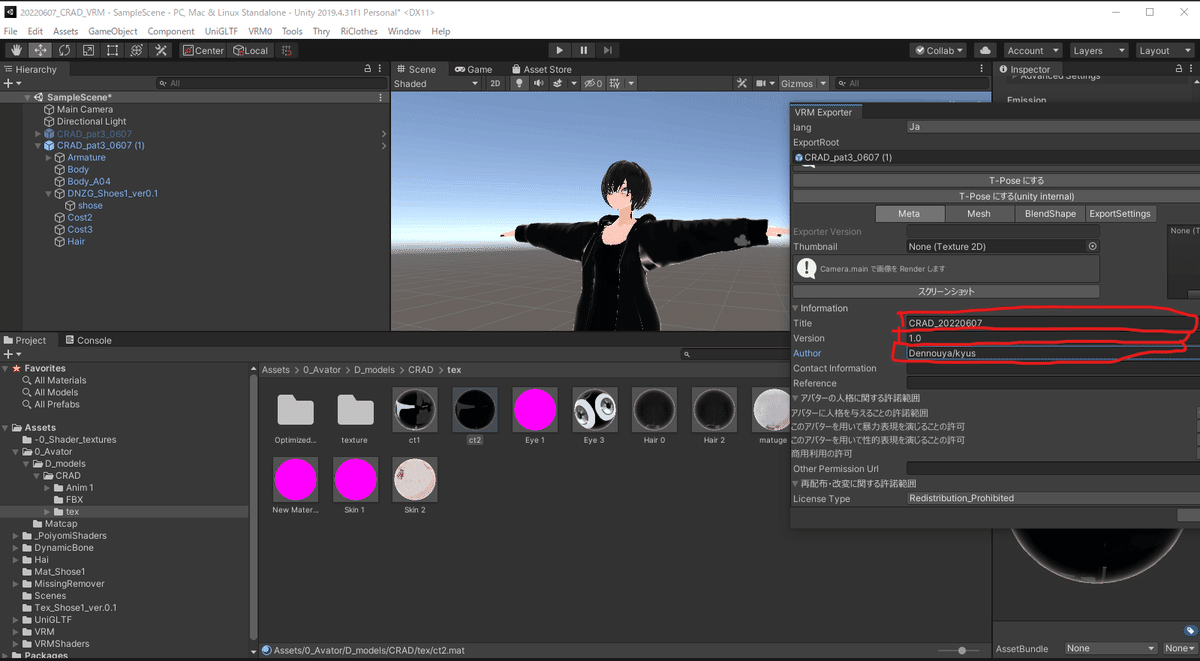The image size is (1200, 661).
Task: Toggle scene grid visibility icon
Action: click(617, 84)
